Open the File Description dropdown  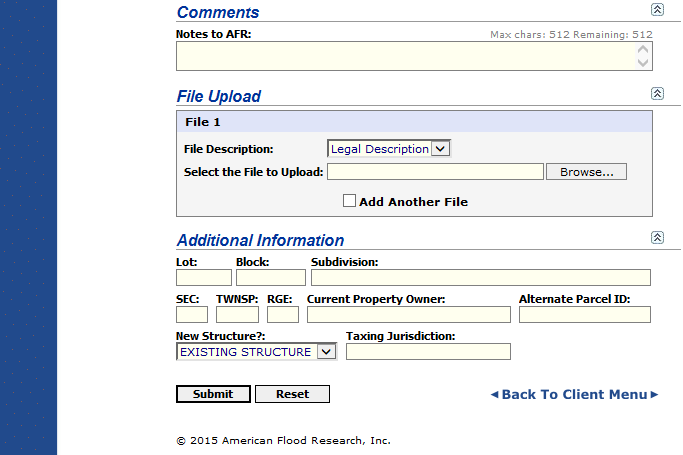click(390, 149)
